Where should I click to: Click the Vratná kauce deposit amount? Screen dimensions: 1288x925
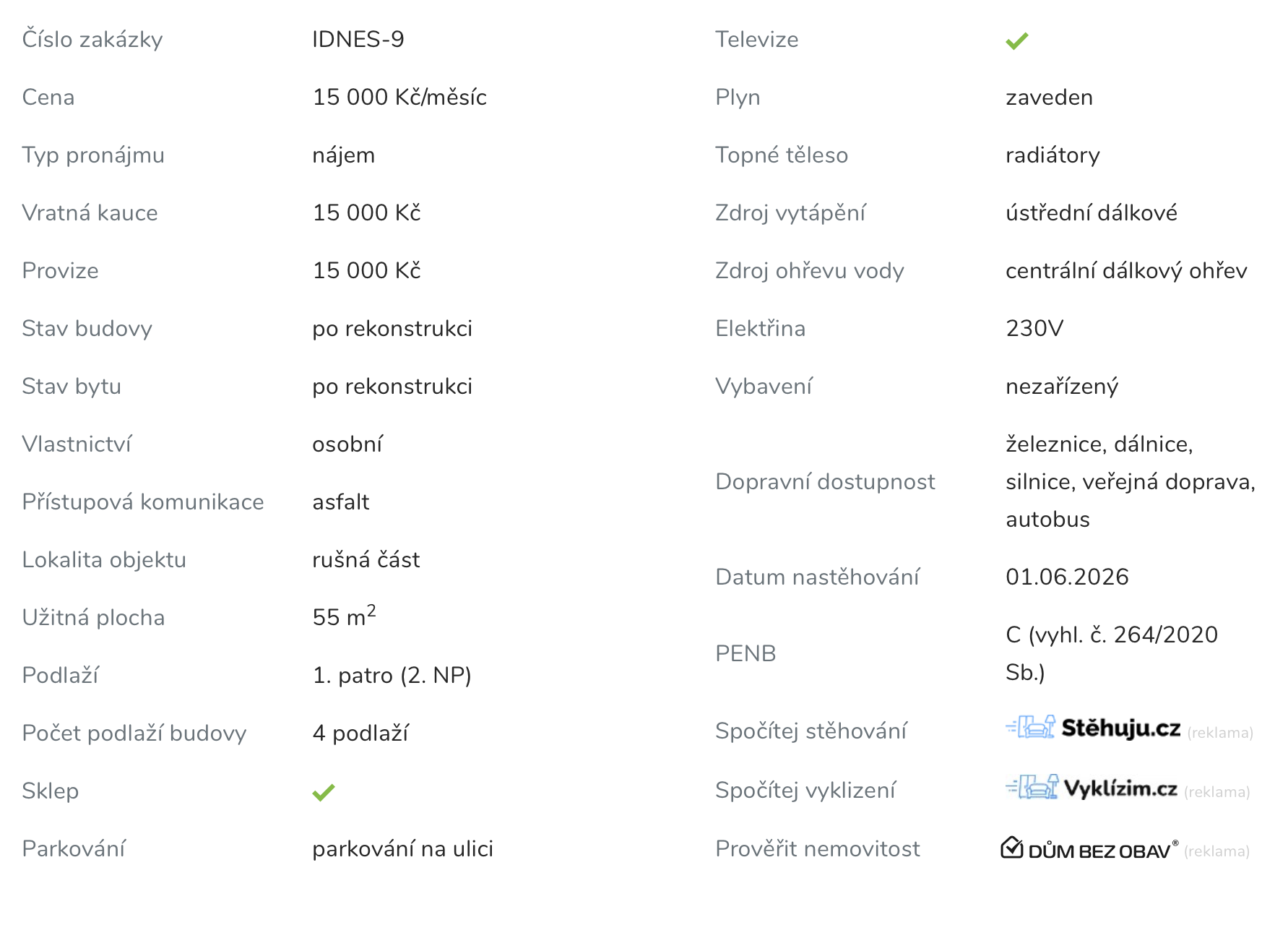pyautogui.click(x=366, y=212)
